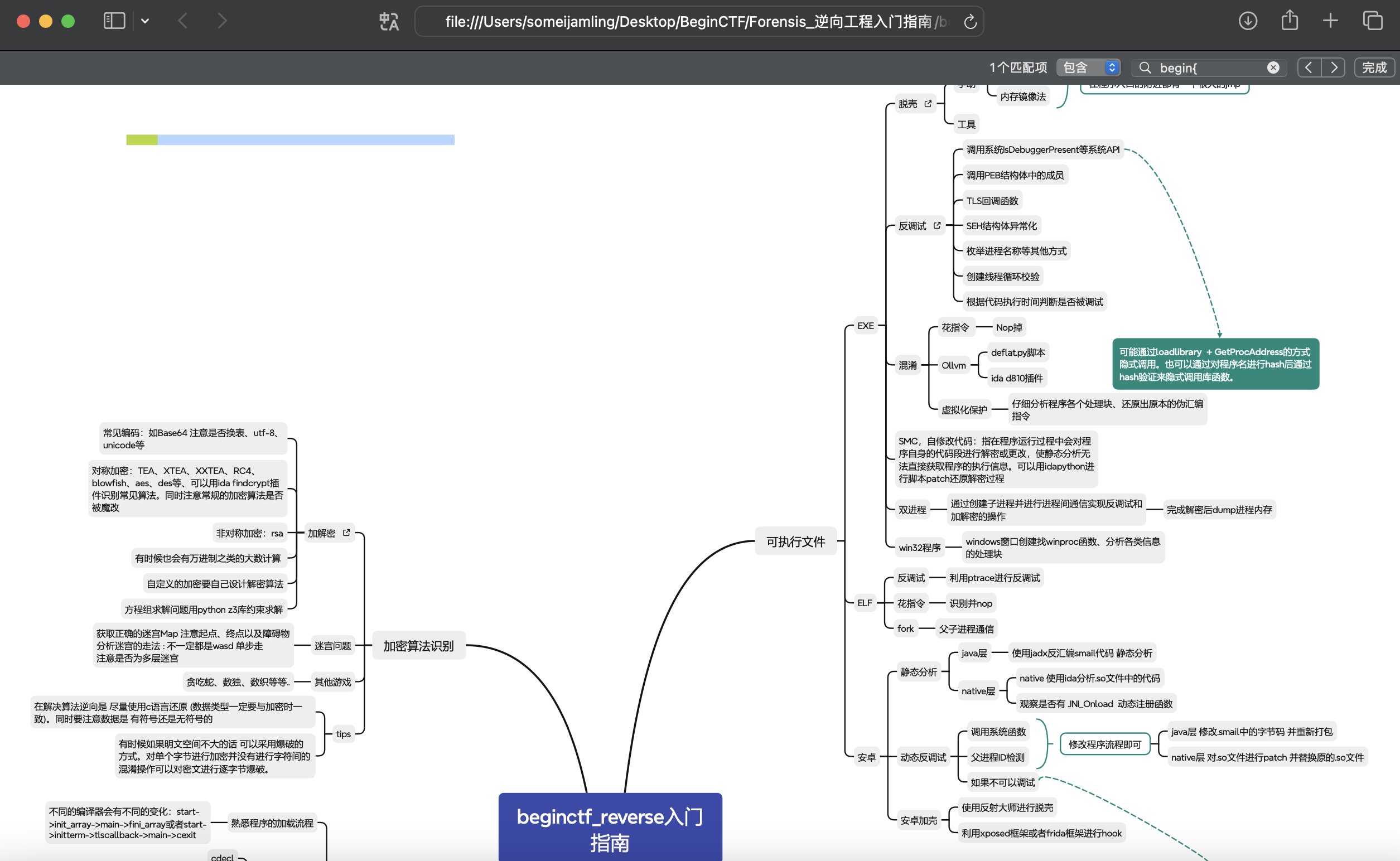Open a new tab with plus icon
Image resolution: width=1400 pixels, height=861 pixels.
[1330, 21]
